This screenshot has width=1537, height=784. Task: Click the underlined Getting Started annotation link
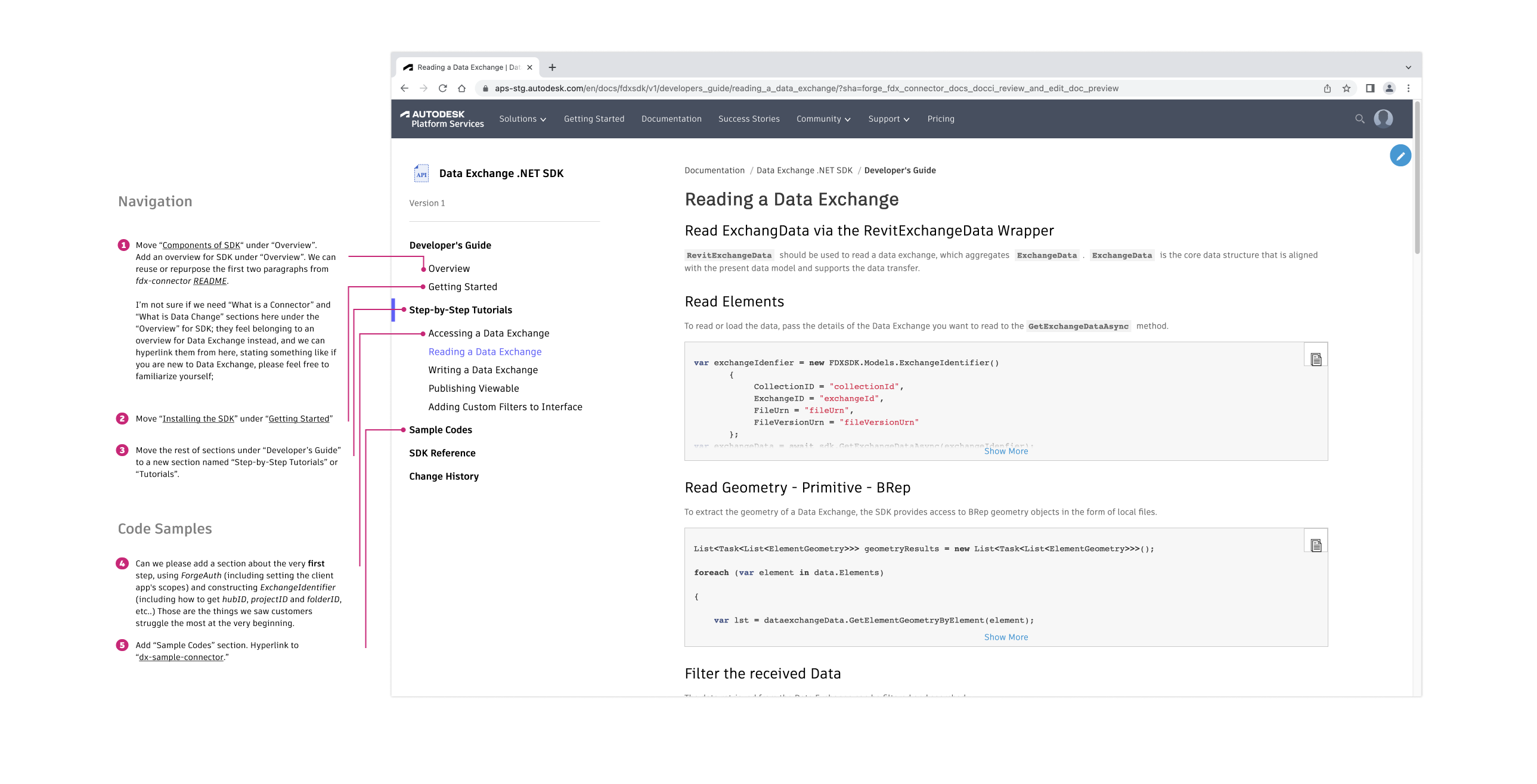click(298, 419)
